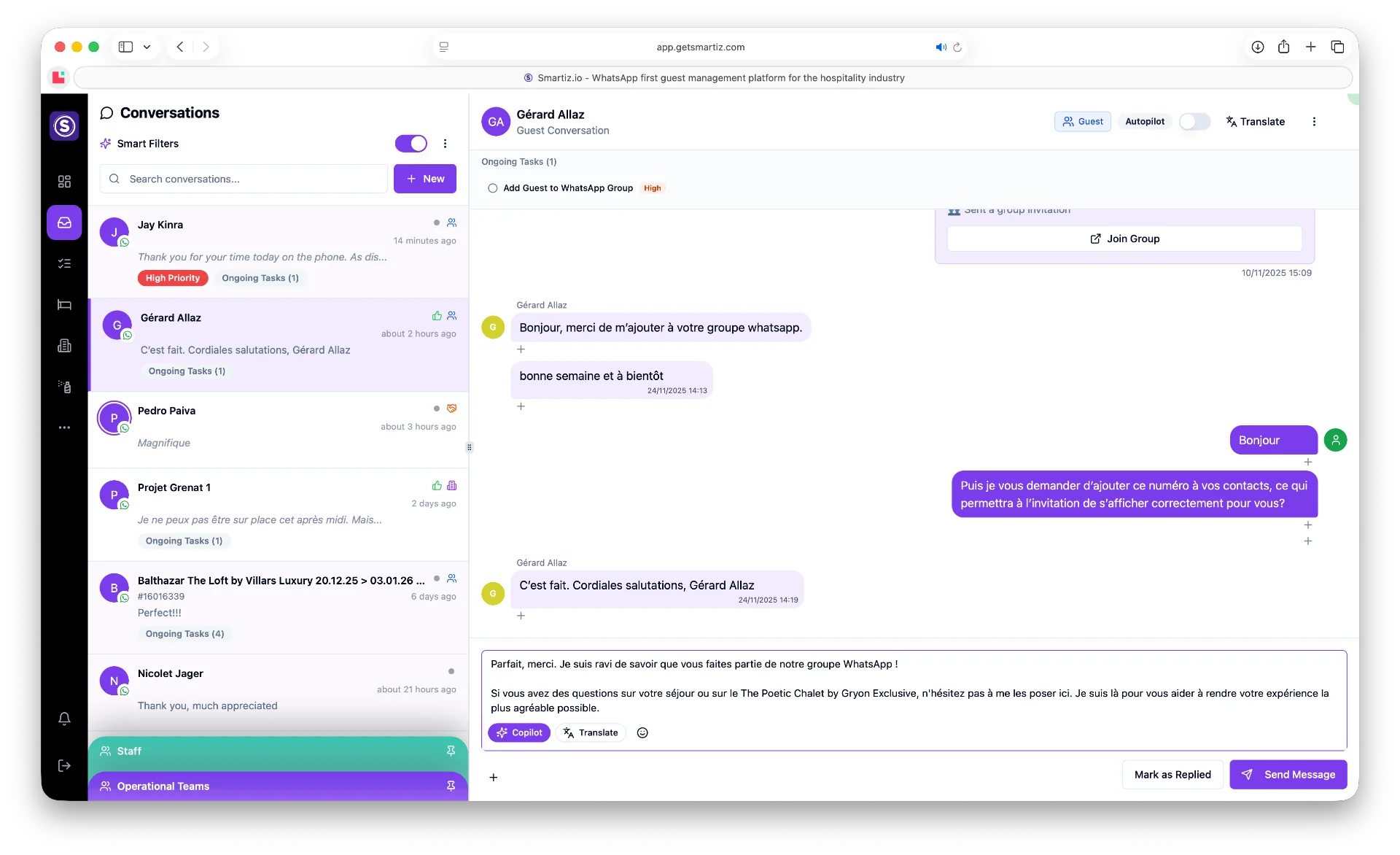Select the Smartiz.io browser tab
This screenshot has width=1400, height=855.
713,78
